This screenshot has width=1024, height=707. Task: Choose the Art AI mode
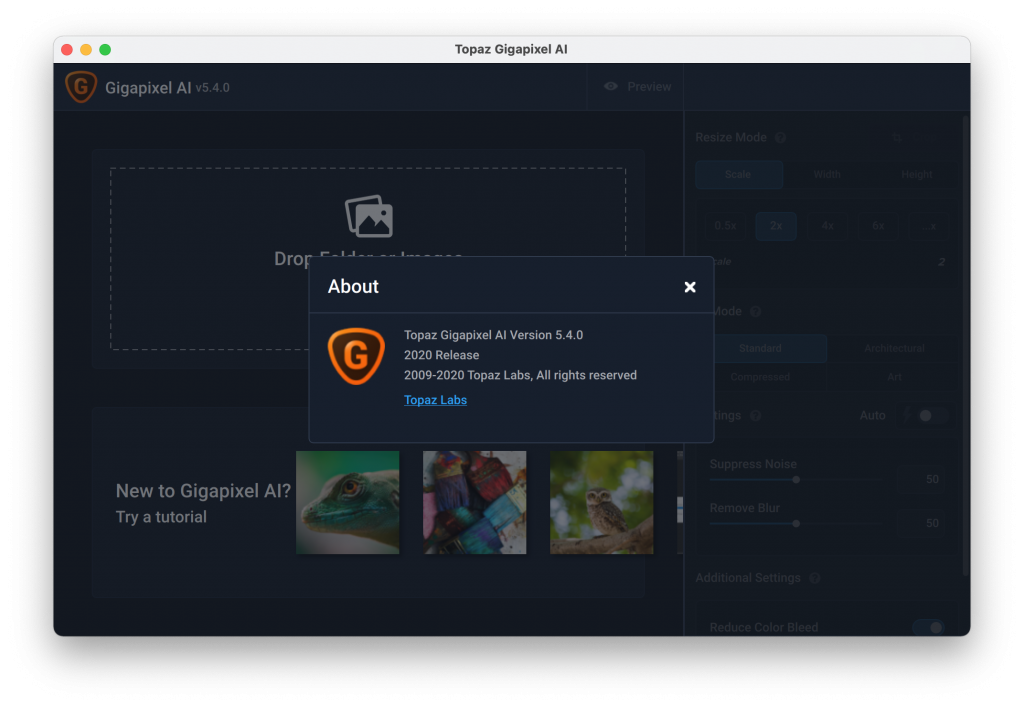pos(894,377)
